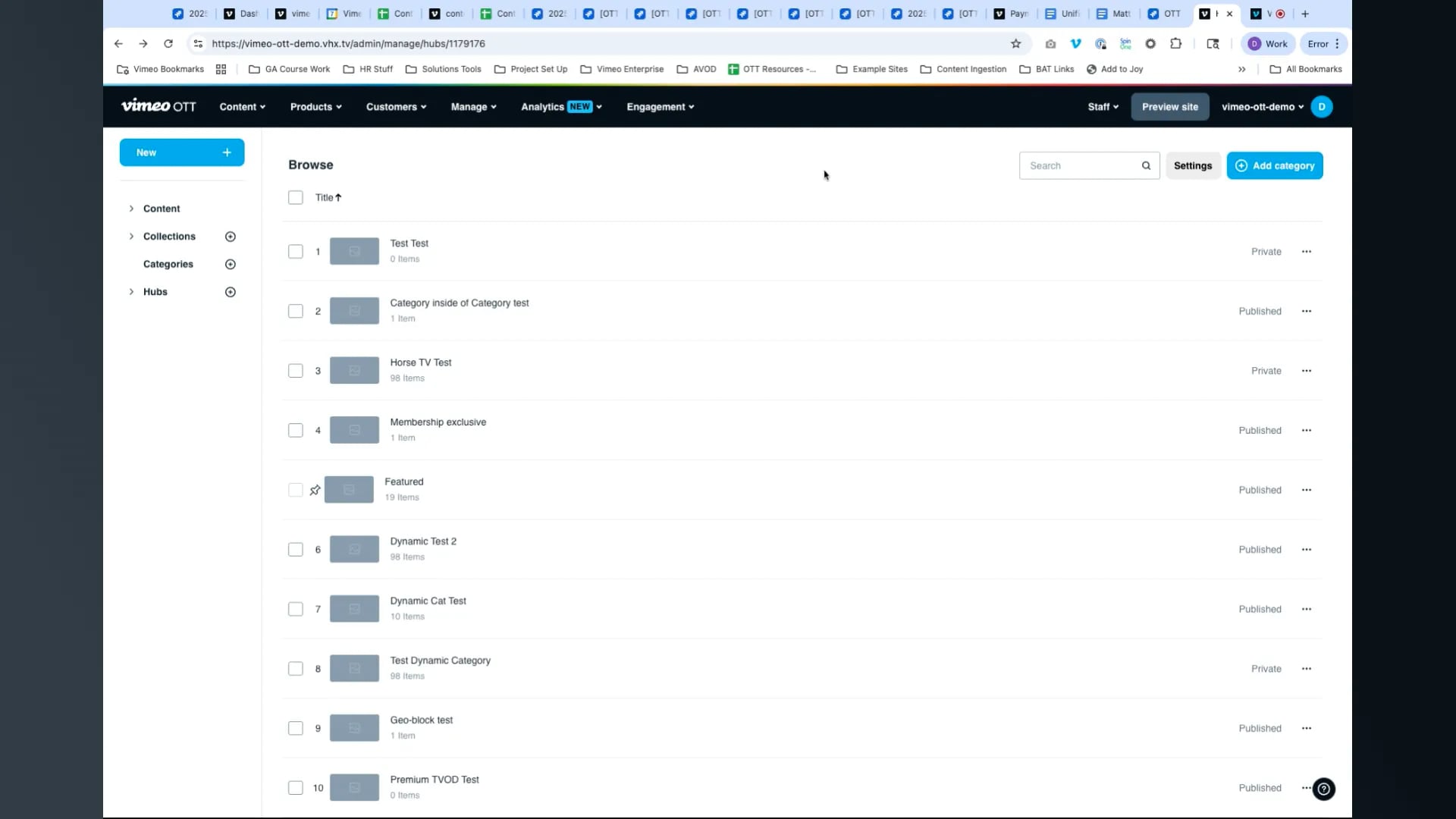Check the Test Test category checkbox
Viewport: 1456px width, 819px height.
296,252
